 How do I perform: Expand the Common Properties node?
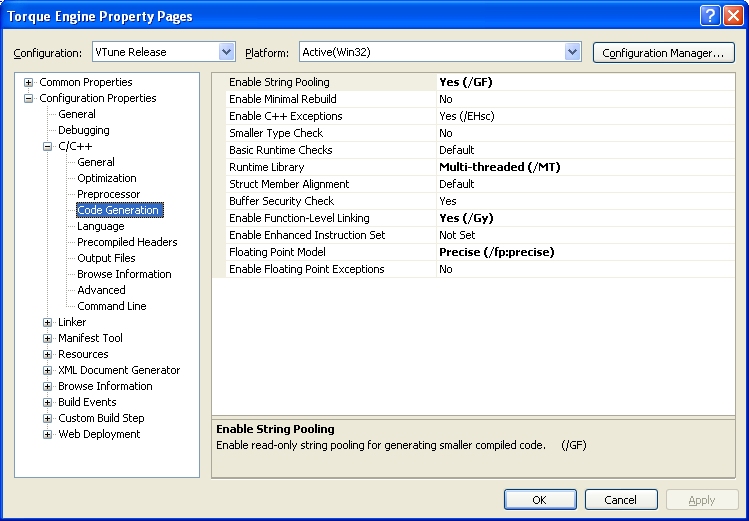[29, 82]
